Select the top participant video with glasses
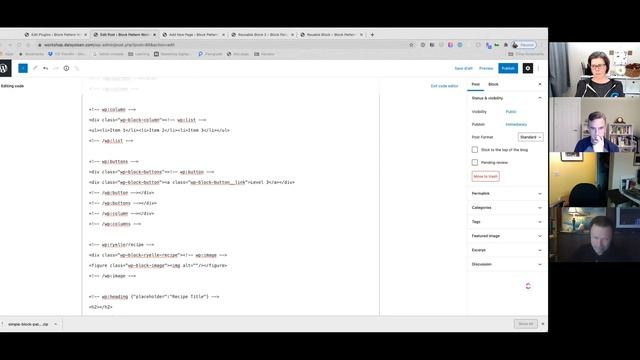640x360 pixels. 594,70
